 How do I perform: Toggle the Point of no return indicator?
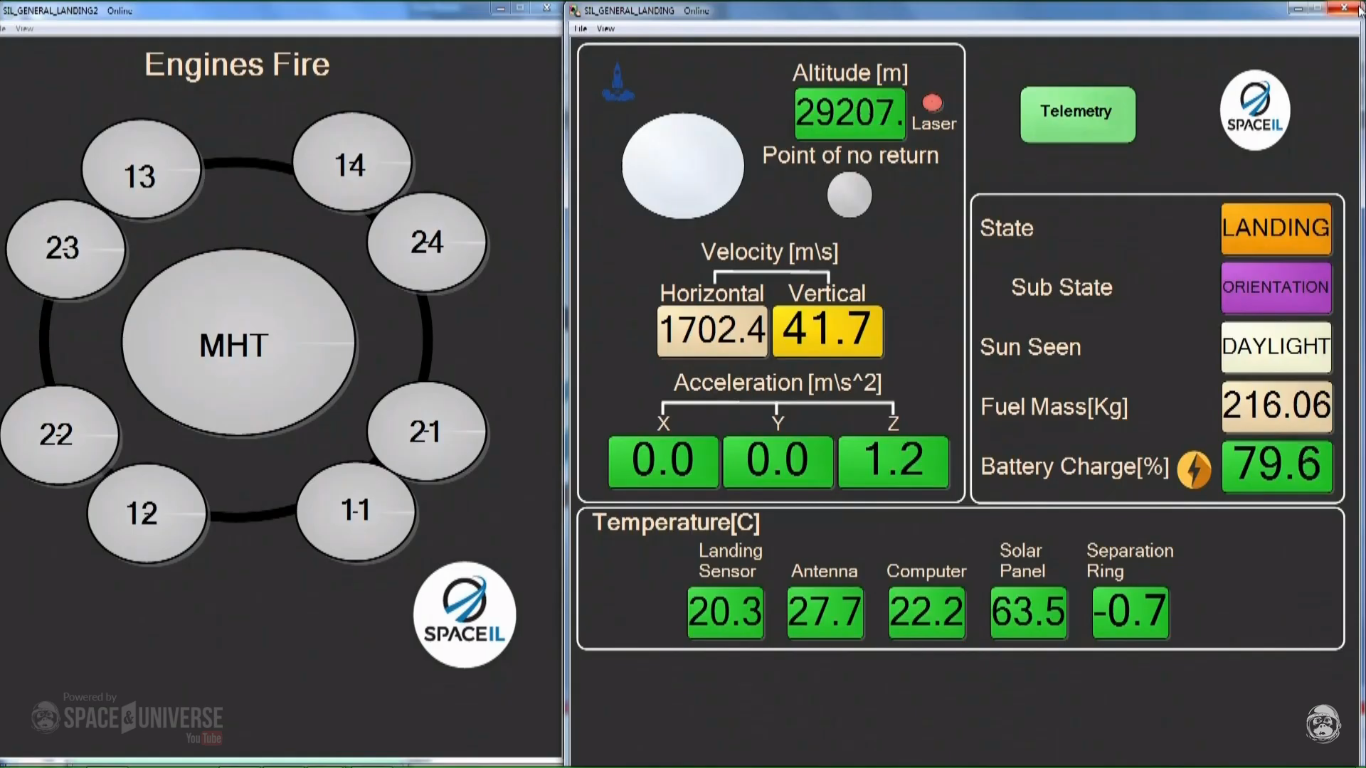[x=850, y=194]
